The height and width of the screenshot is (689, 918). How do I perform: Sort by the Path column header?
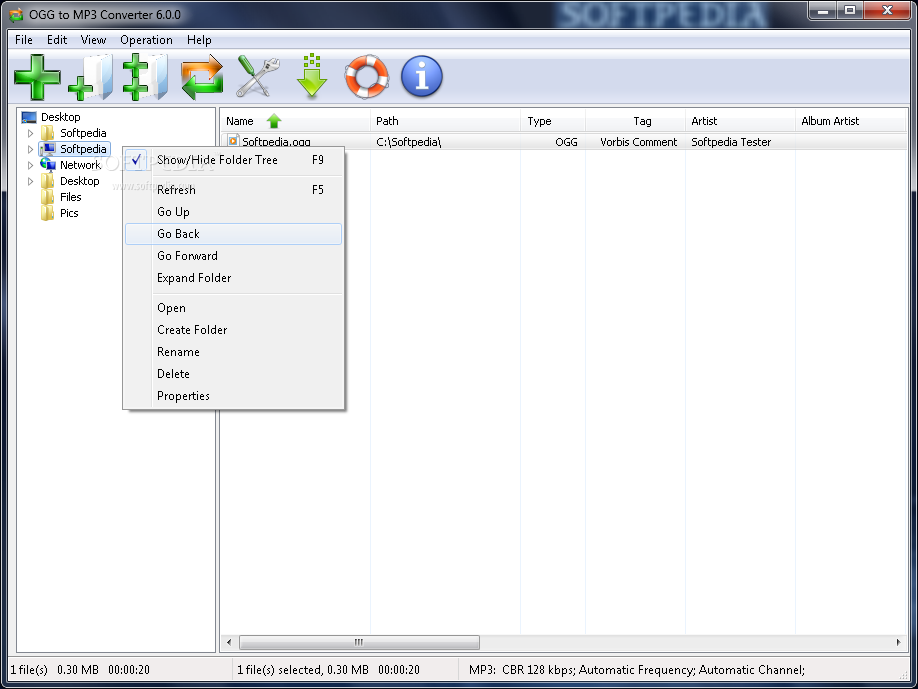445,121
